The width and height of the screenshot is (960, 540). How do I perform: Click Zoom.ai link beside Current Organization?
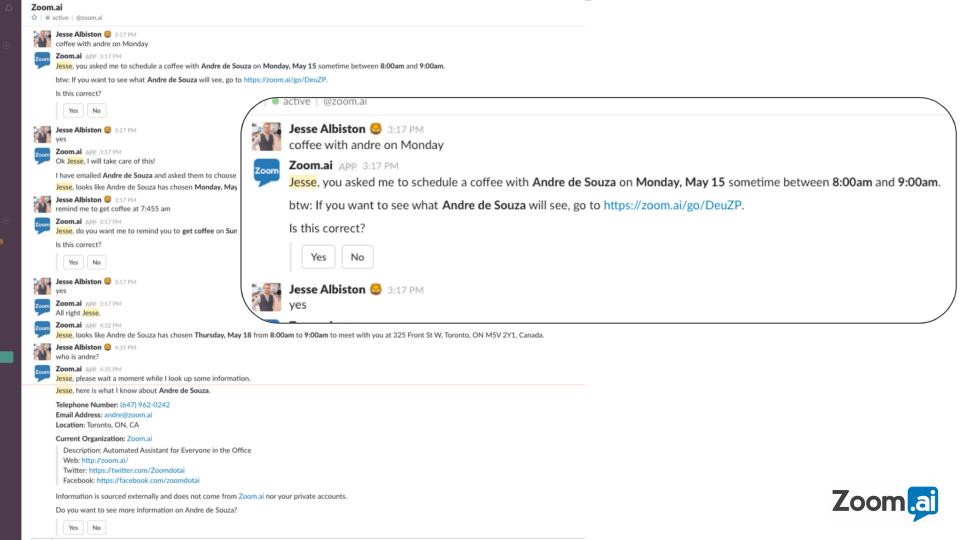click(139, 438)
